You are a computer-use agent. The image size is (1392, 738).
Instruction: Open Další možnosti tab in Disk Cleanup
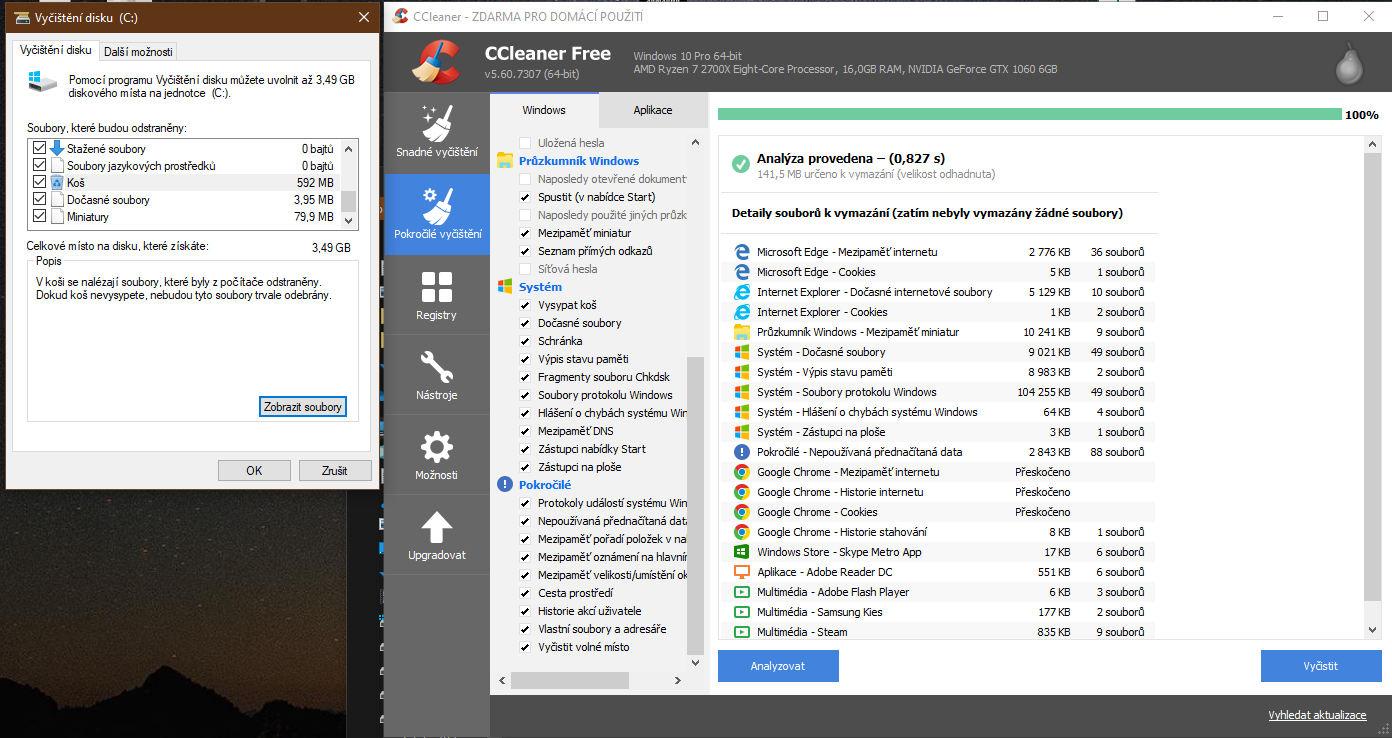click(138, 51)
